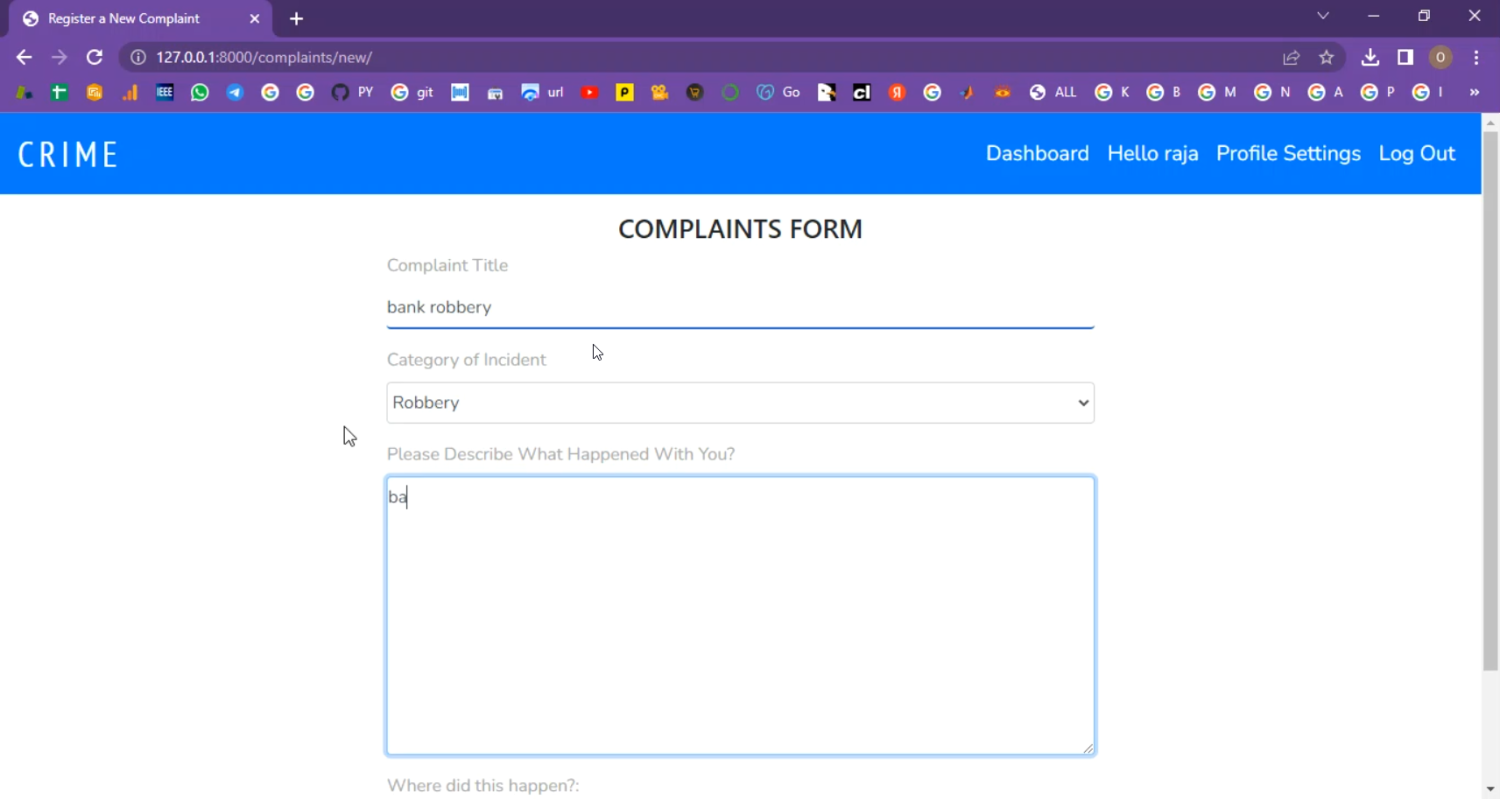View site information icon in address bar
This screenshot has height=799, width=1500.
(138, 57)
